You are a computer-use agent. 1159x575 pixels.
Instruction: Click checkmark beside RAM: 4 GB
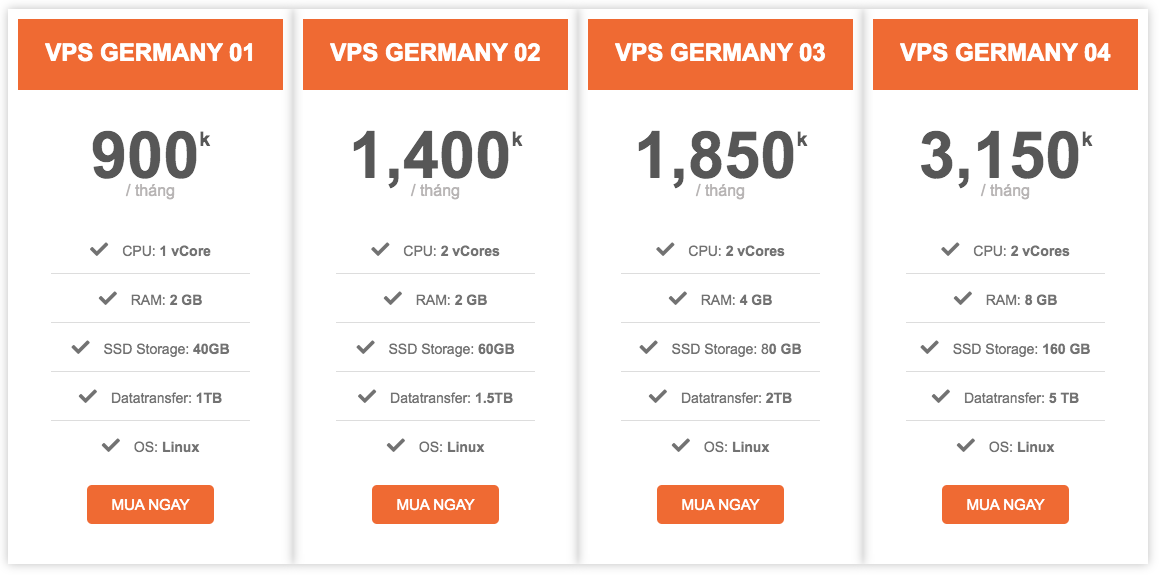tap(677, 299)
